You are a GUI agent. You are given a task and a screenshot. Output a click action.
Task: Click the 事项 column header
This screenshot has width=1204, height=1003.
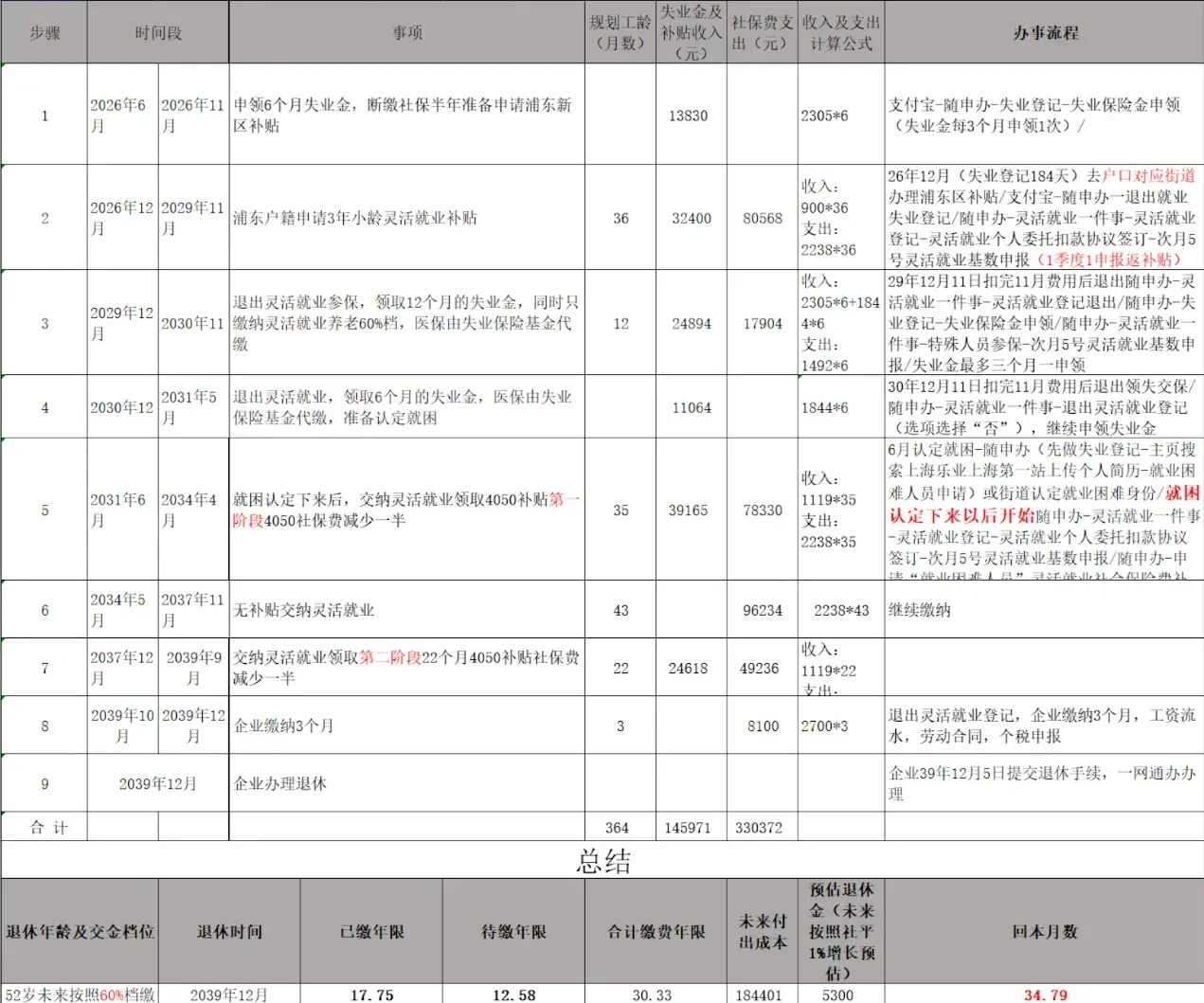[x=406, y=32]
